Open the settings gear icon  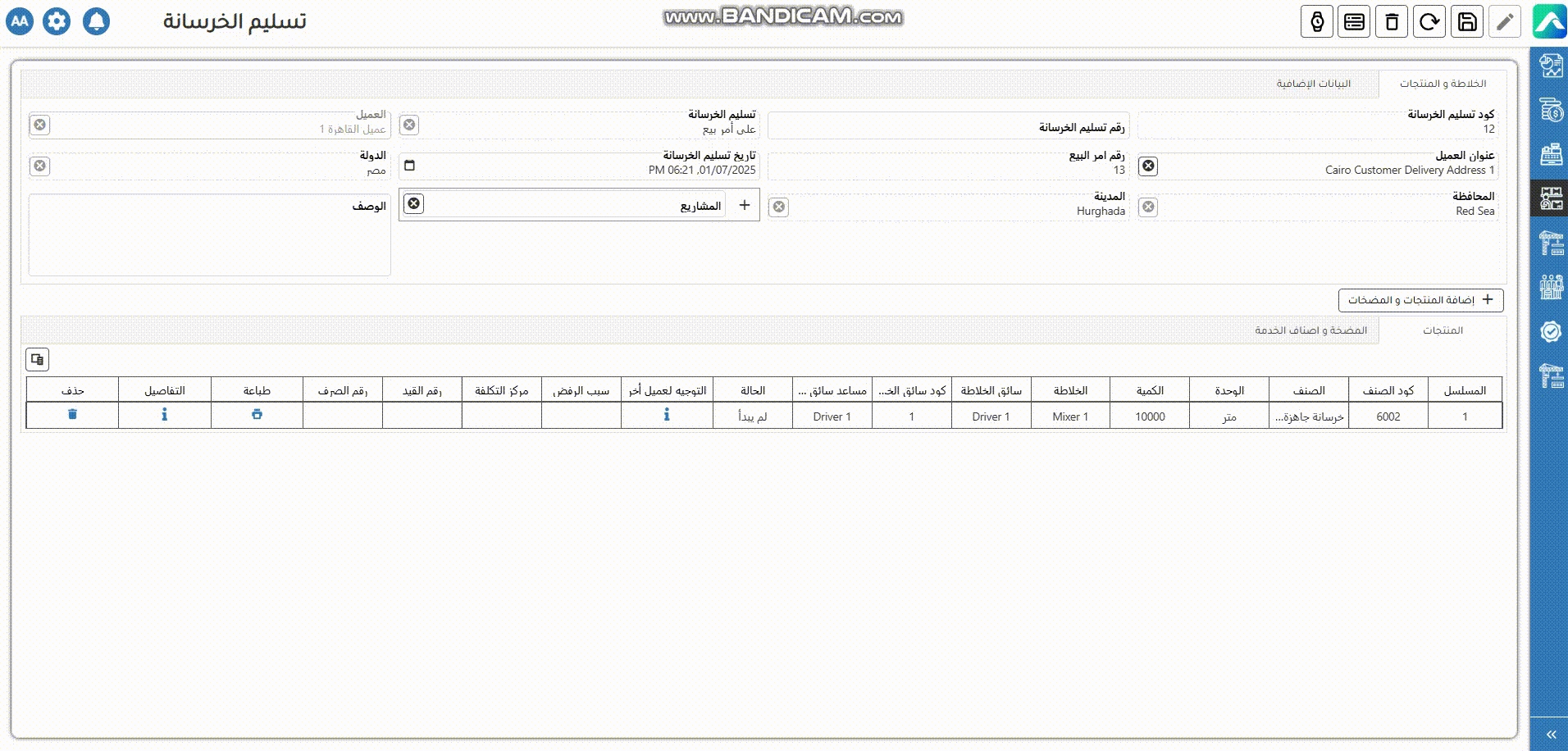(x=57, y=21)
